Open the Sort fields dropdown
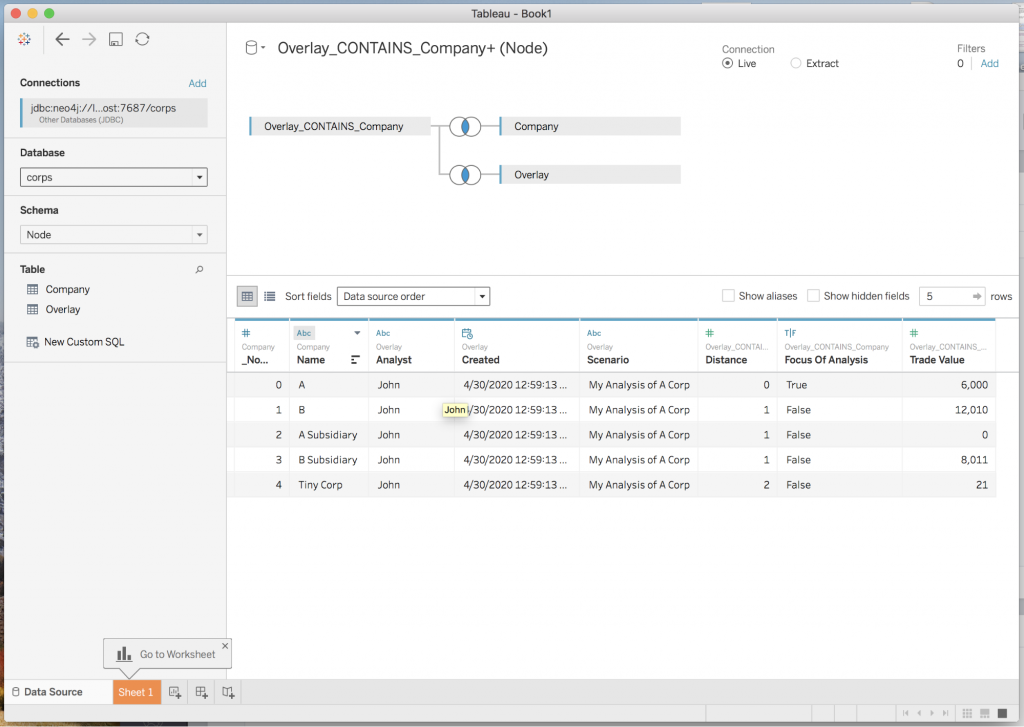1024x727 pixels. [413, 296]
